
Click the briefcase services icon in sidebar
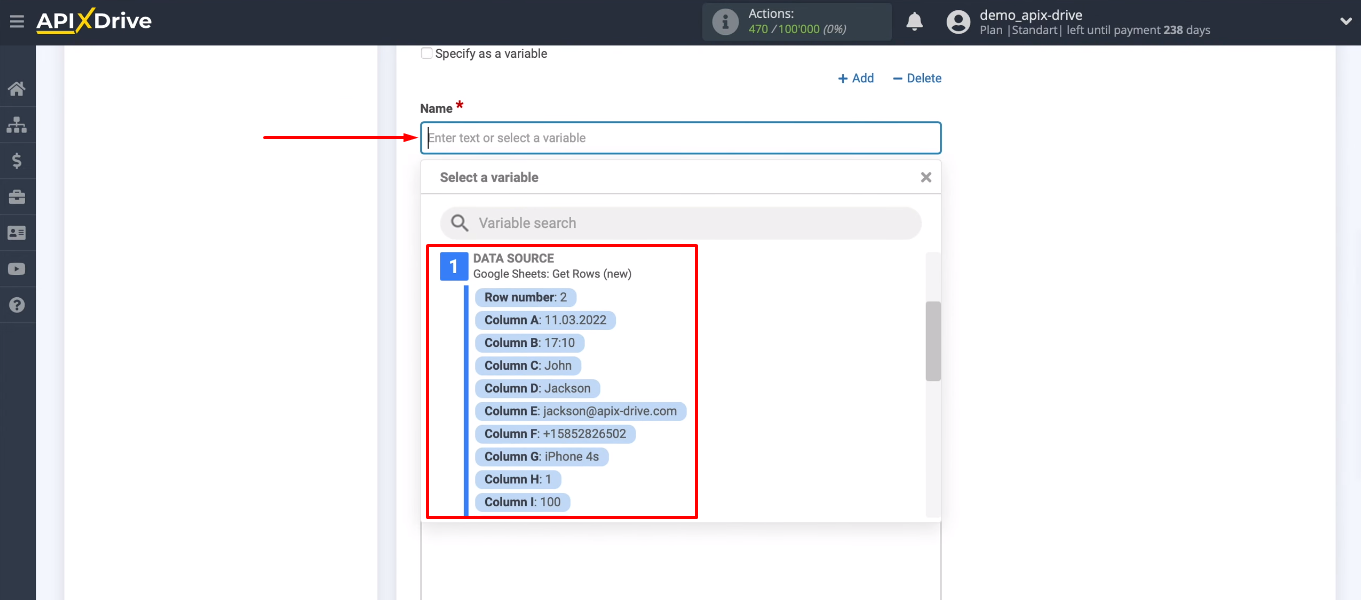click(17, 196)
